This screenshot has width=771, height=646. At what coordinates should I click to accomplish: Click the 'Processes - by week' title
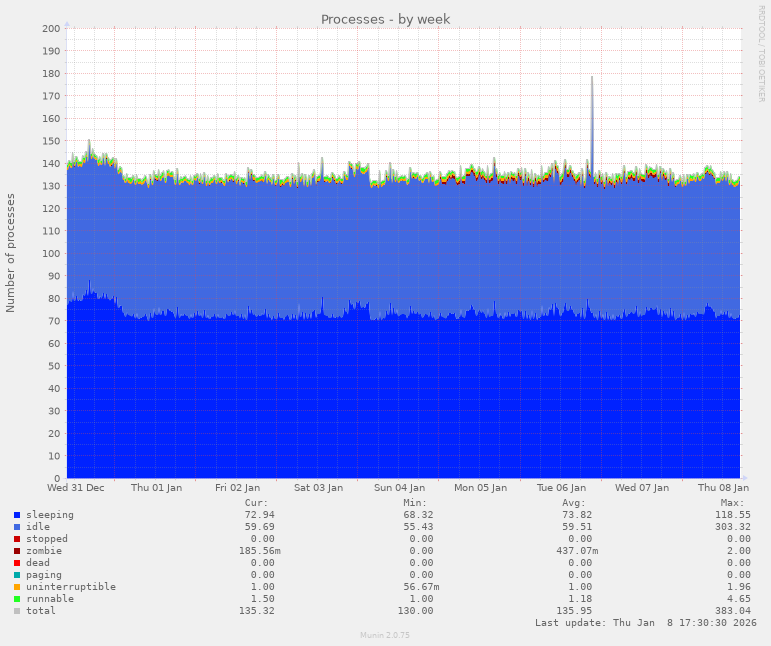385,19
